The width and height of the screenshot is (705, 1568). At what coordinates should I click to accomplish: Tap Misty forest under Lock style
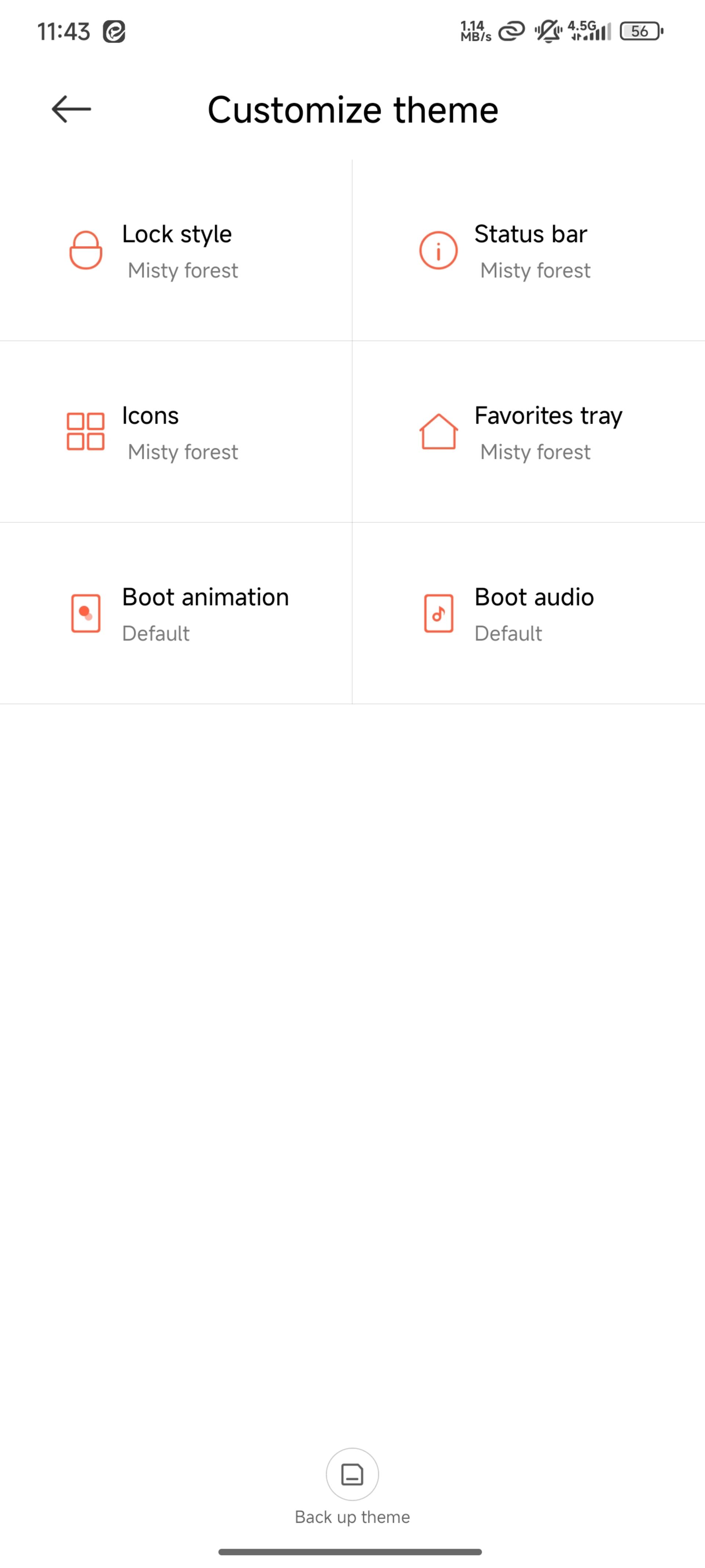coord(182,270)
